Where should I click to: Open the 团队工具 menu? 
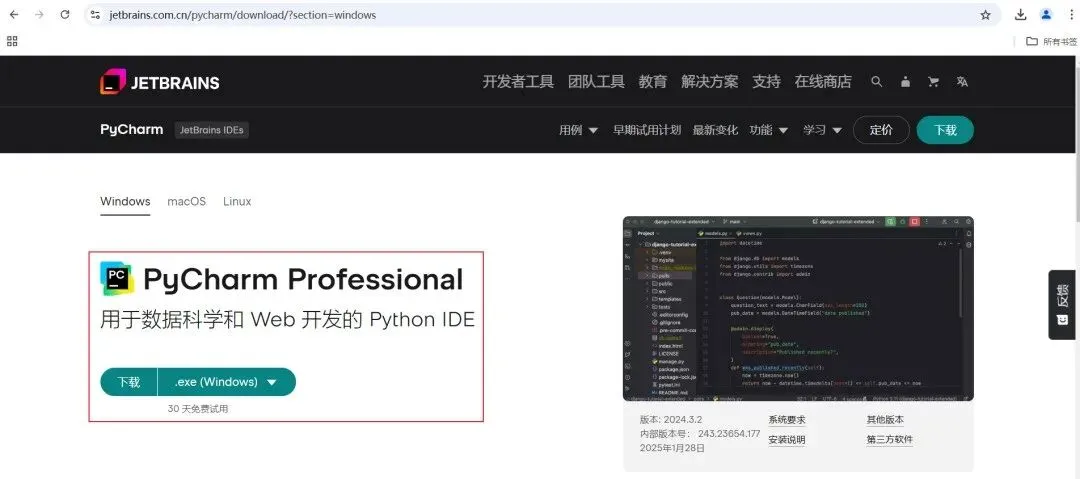[x=596, y=82]
